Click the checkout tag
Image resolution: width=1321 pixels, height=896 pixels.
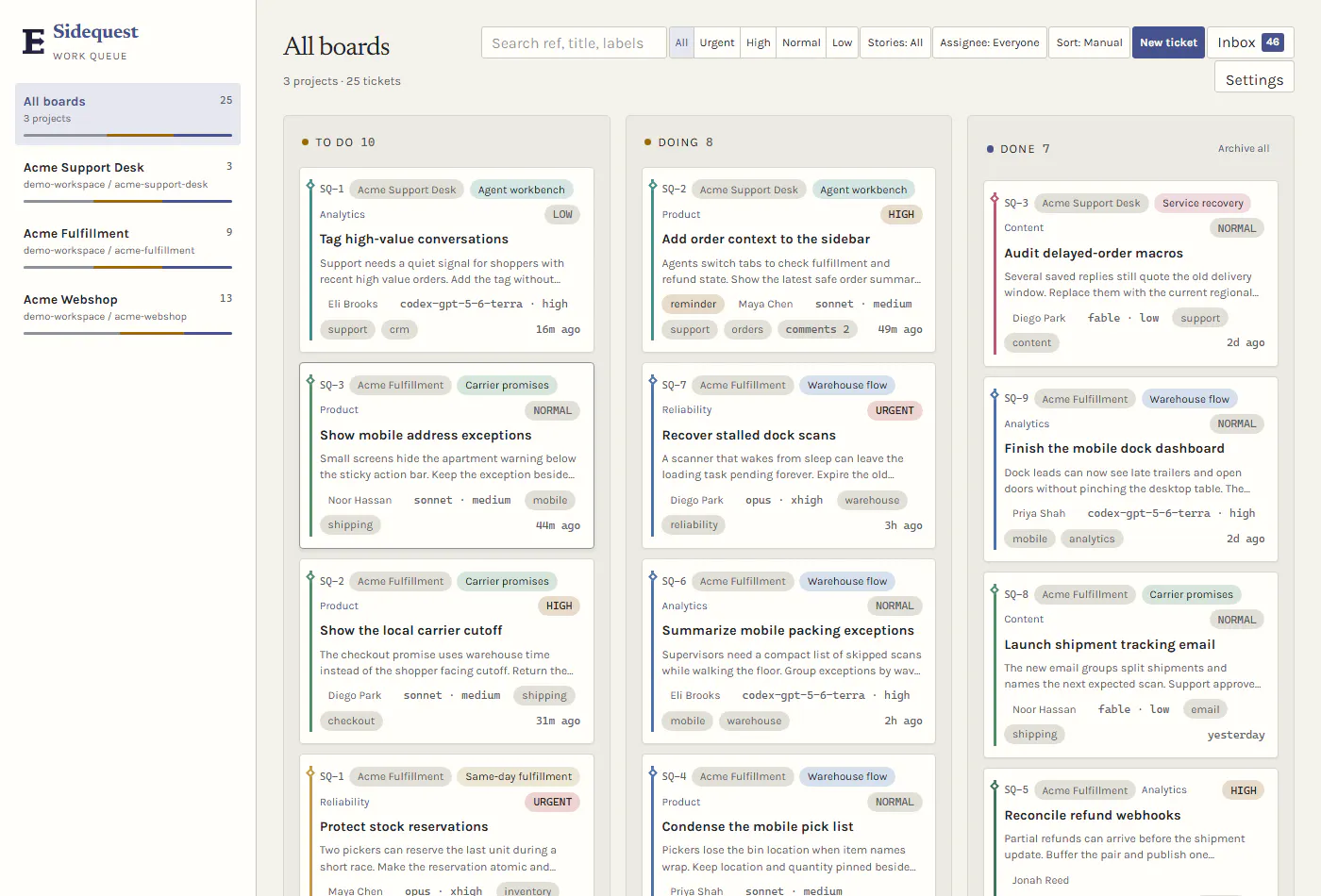(351, 721)
